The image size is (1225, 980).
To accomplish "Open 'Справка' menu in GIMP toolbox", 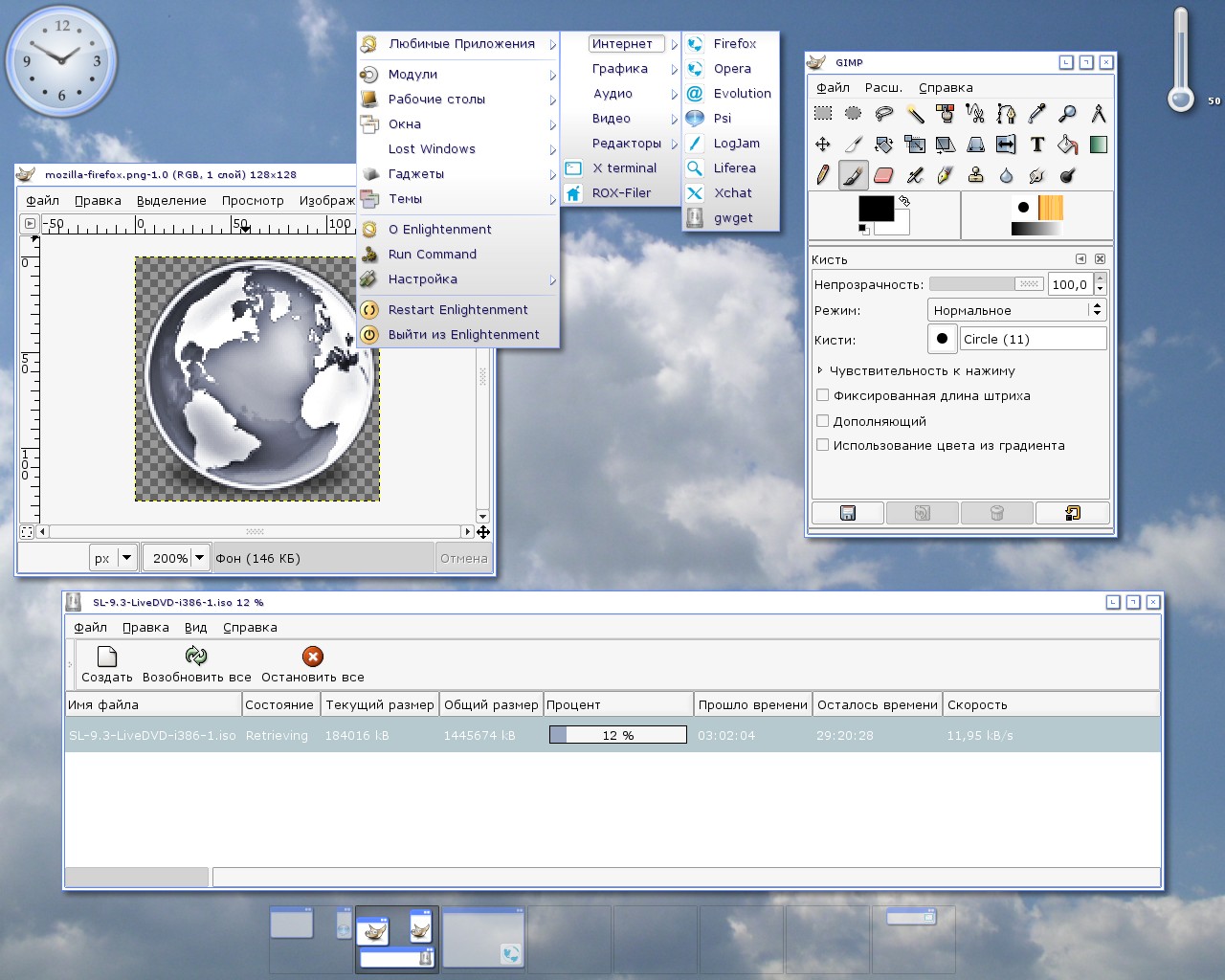I will tap(946, 87).
